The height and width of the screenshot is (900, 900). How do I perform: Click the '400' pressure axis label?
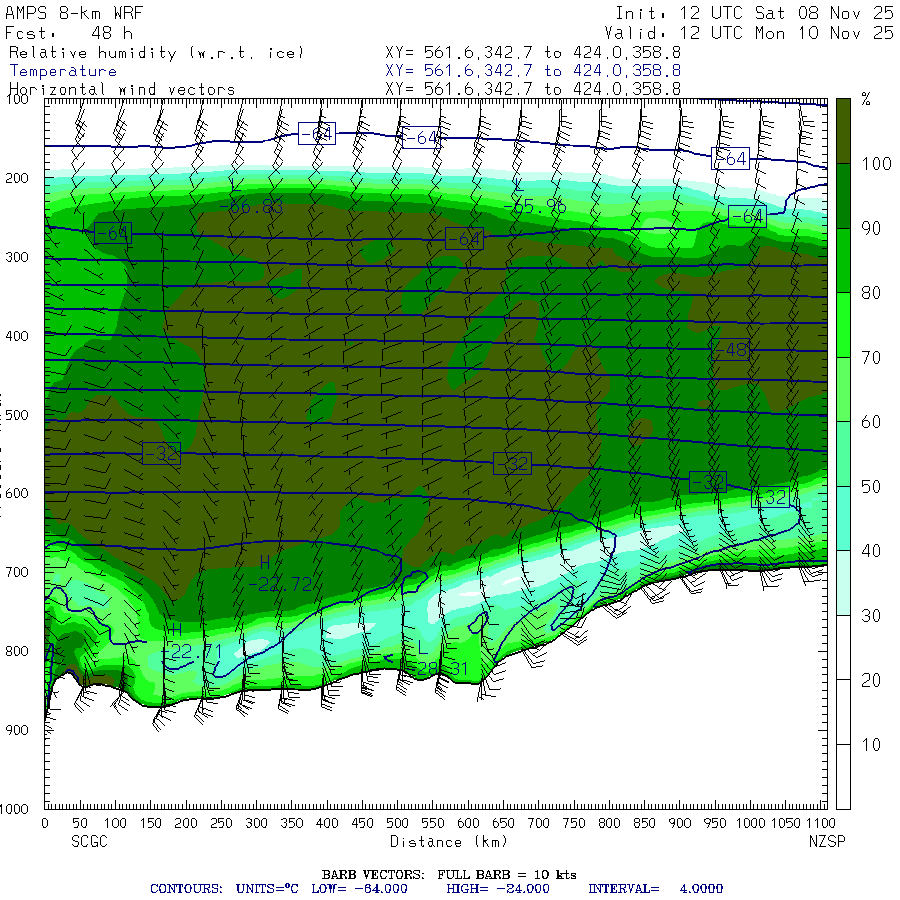(17, 336)
